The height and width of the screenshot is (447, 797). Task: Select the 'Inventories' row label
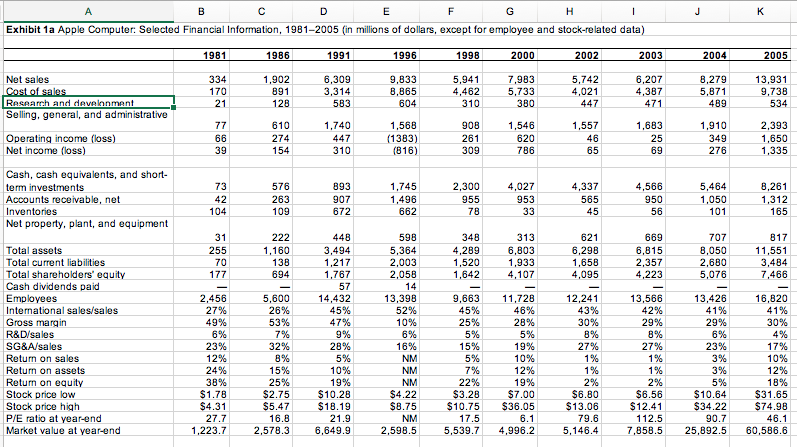click(x=32, y=212)
